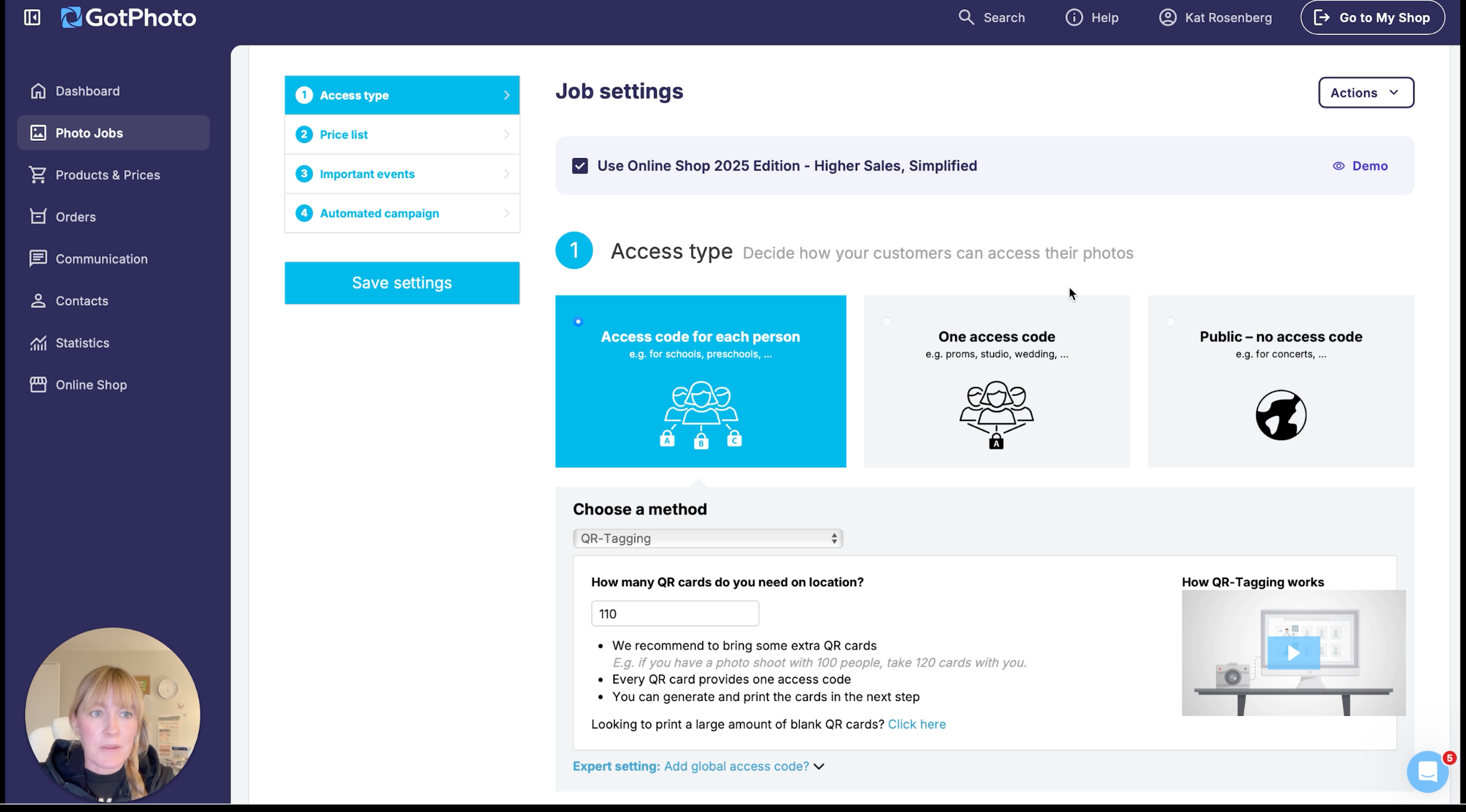The width and height of the screenshot is (1466, 812).
Task: Open Products & Prices cart icon
Action: (38, 175)
